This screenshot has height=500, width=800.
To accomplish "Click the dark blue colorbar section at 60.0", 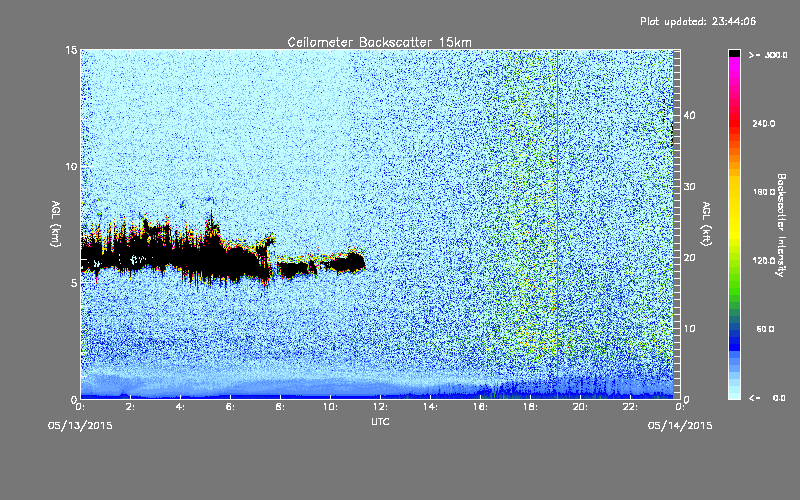I will [x=734, y=329].
